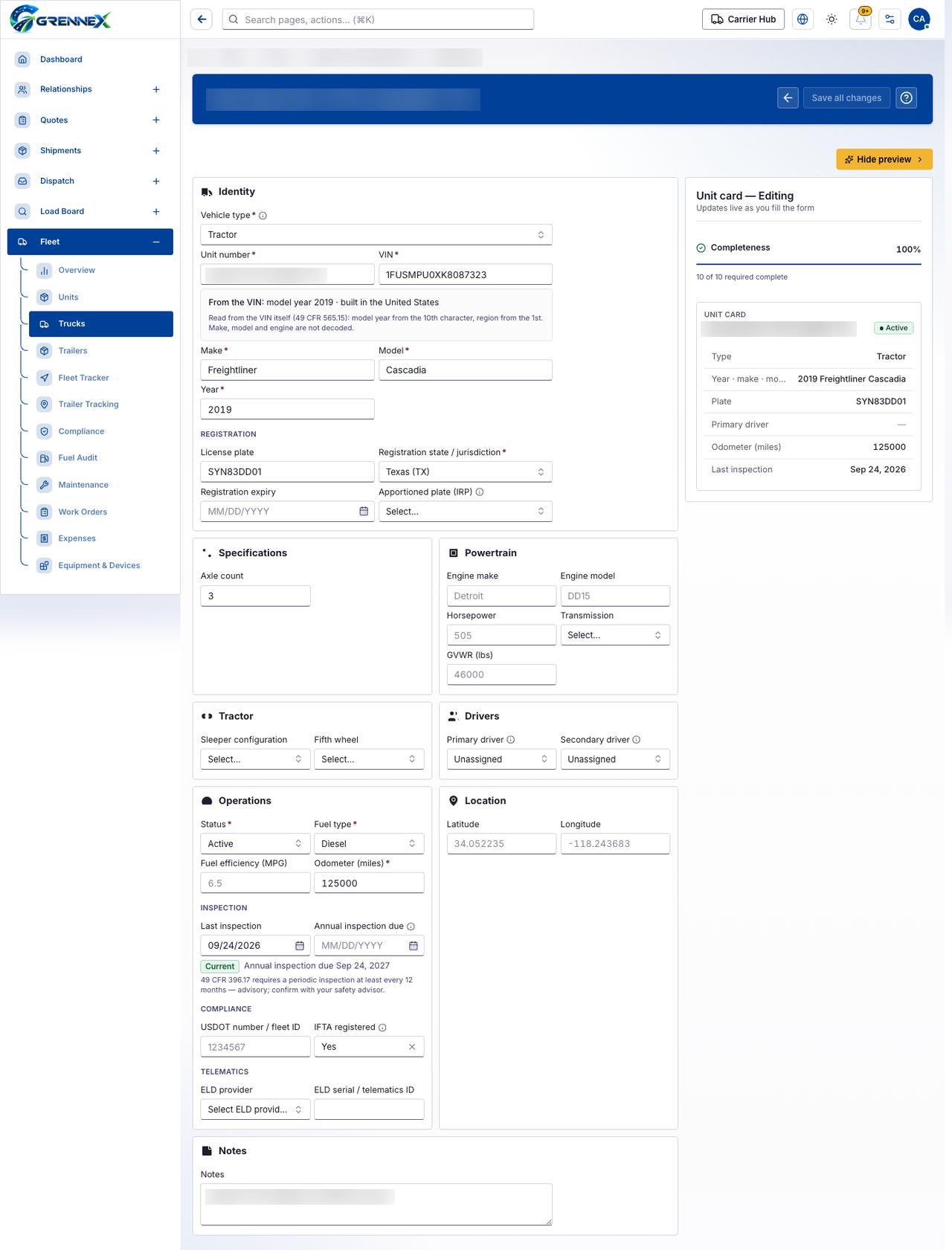Open the Apportioned plate dropdown

pyautogui.click(x=466, y=512)
